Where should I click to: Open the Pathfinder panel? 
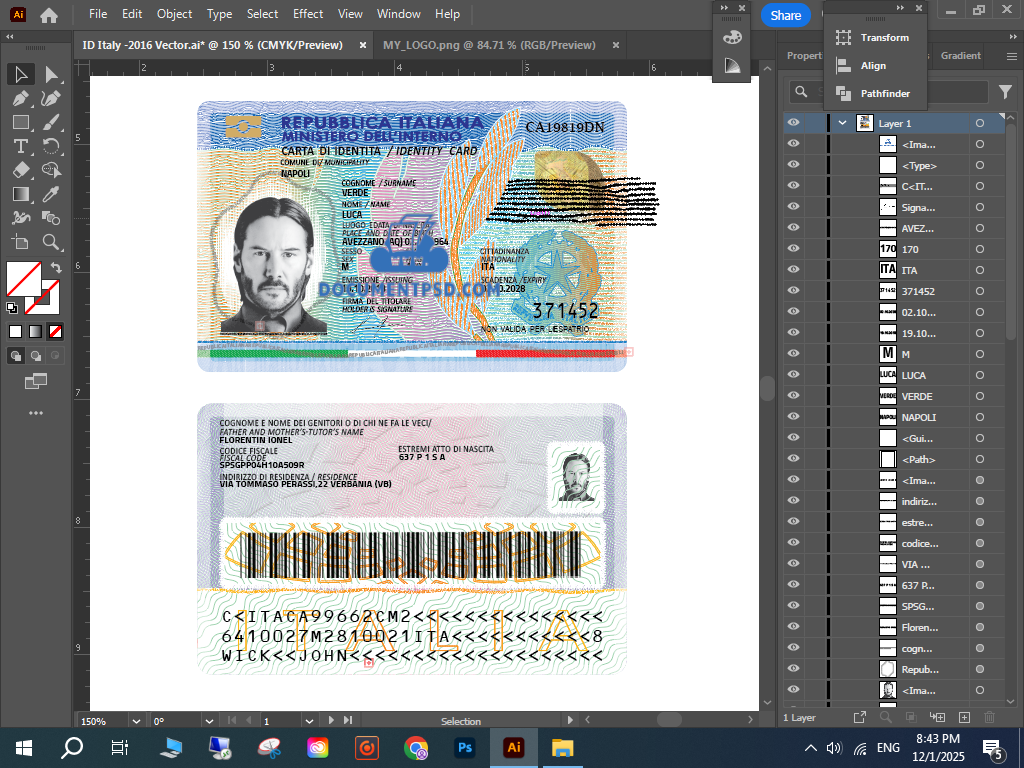[x=884, y=93]
